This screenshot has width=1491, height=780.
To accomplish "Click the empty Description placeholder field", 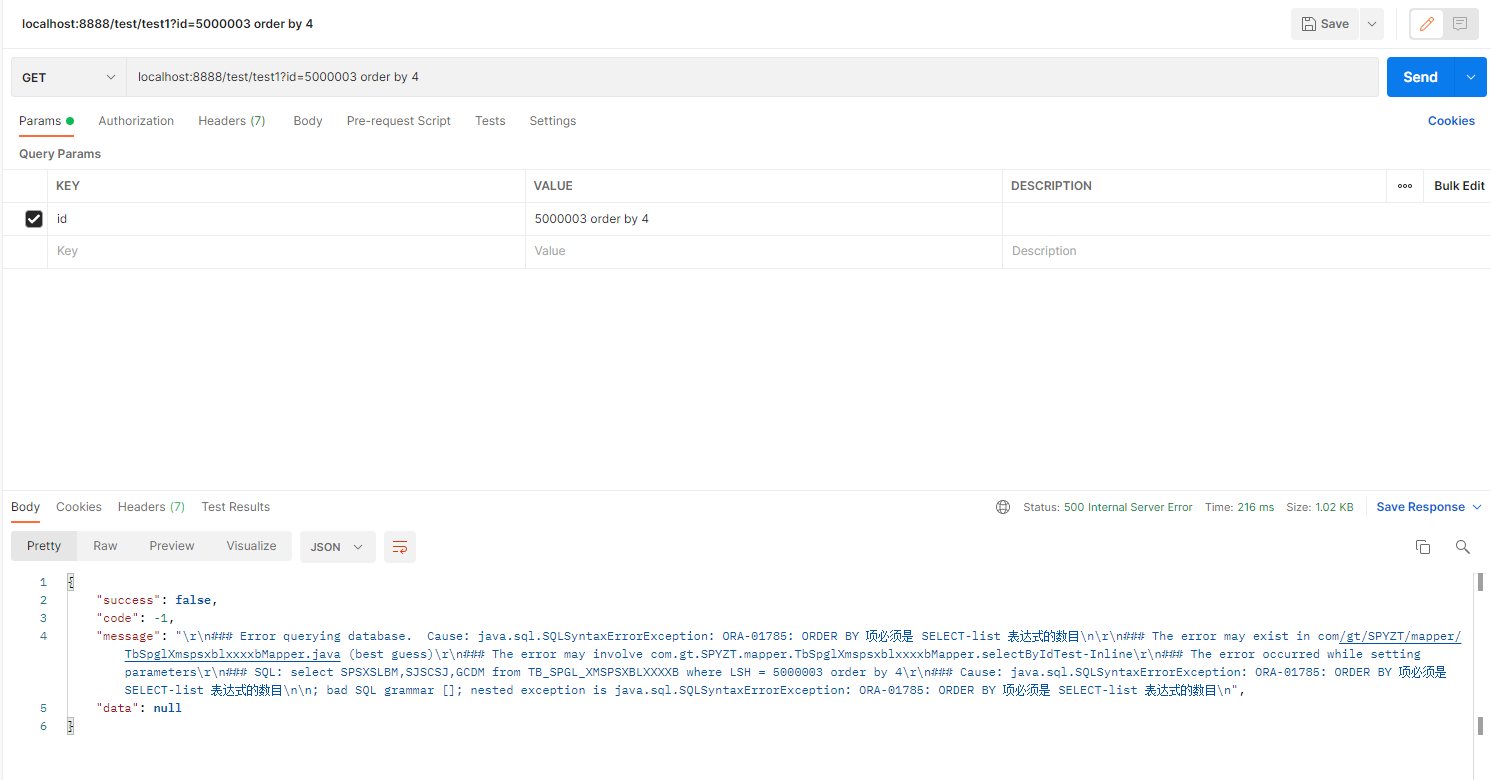I will pos(1246,251).
